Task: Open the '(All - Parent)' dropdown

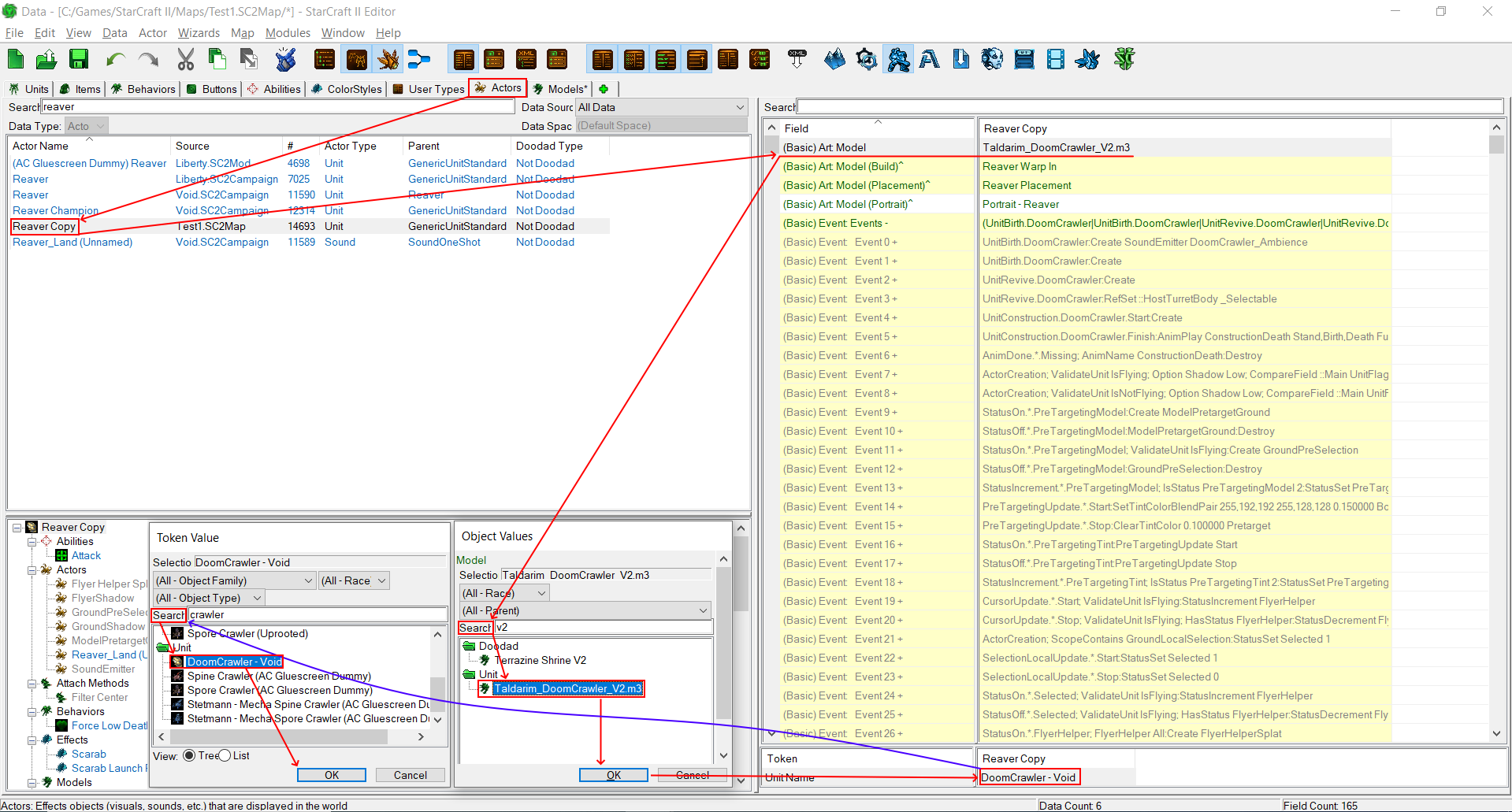Action: tap(585, 610)
